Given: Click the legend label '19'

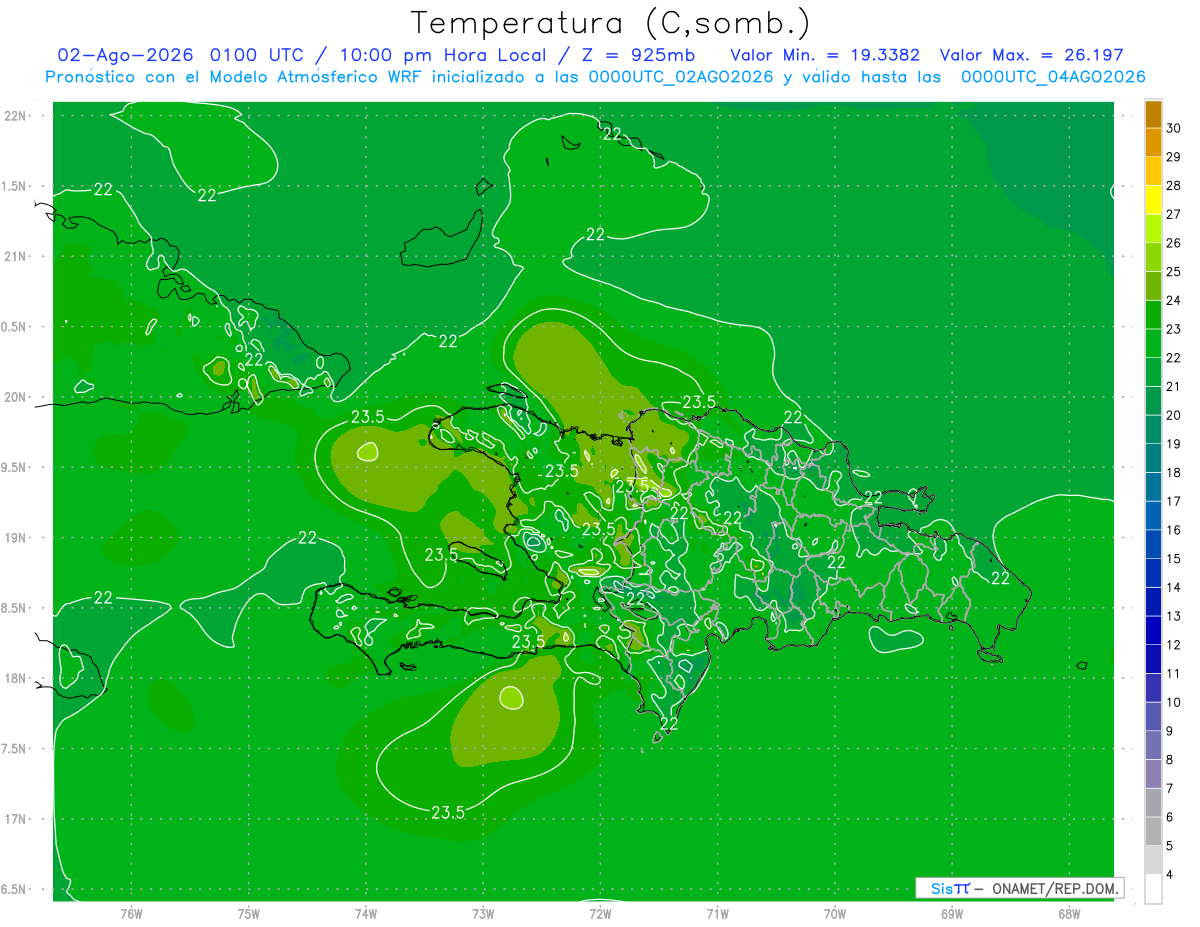Looking at the screenshot, I should [x=1173, y=444].
